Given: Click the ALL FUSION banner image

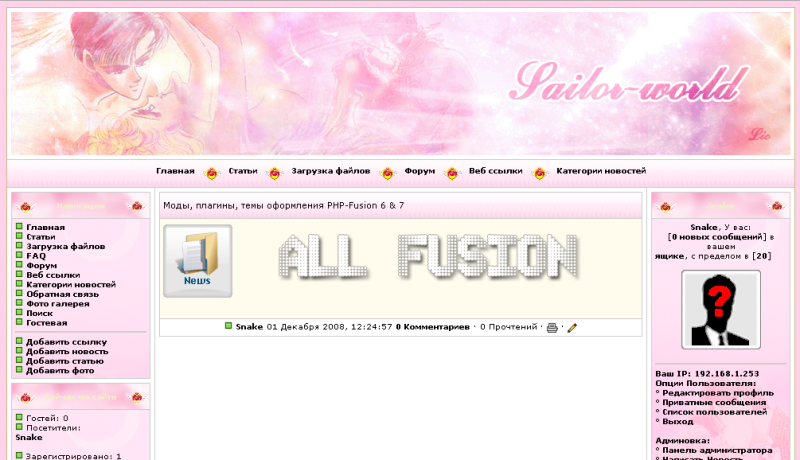Looking at the screenshot, I should click(429, 257).
